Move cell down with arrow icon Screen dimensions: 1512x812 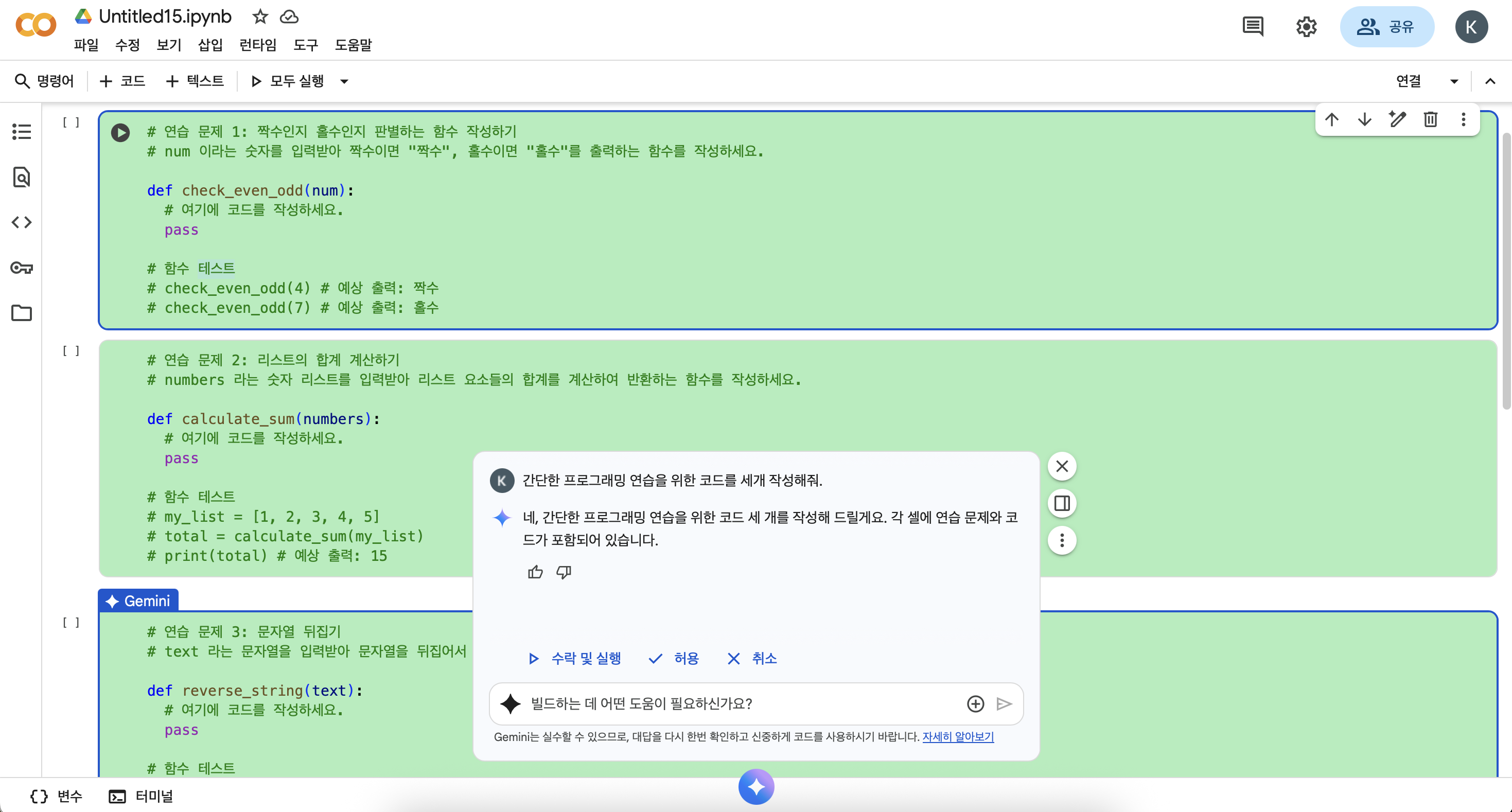pyautogui.click(x=1365, y=120)
